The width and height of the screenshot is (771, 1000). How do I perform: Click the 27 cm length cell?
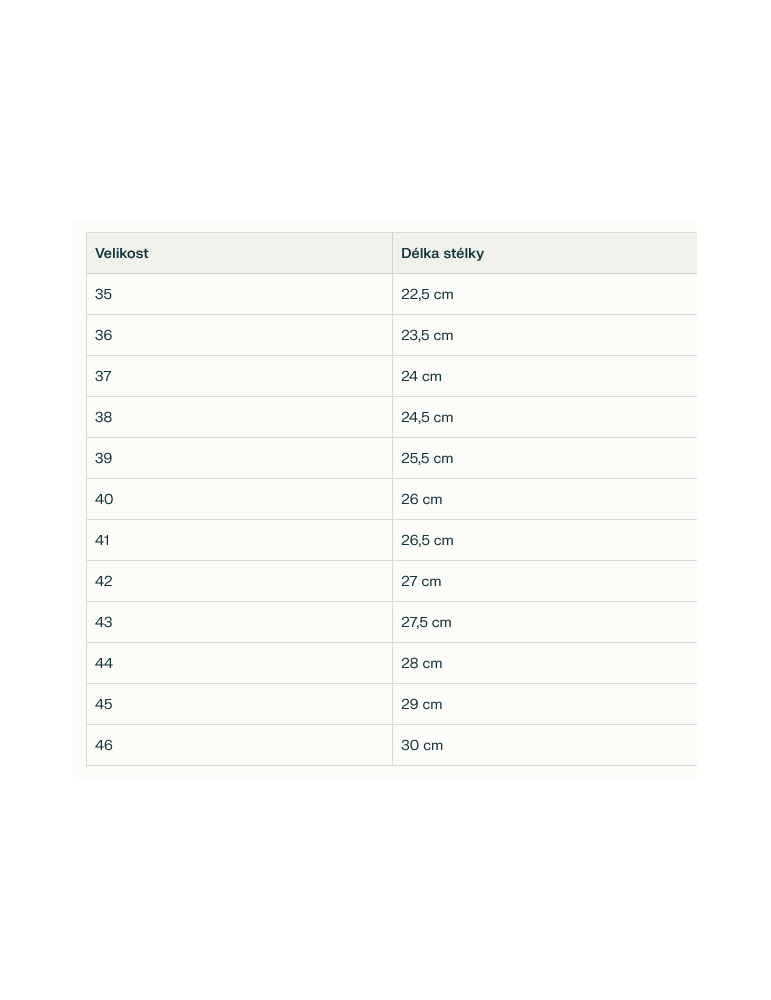point(421,581)
